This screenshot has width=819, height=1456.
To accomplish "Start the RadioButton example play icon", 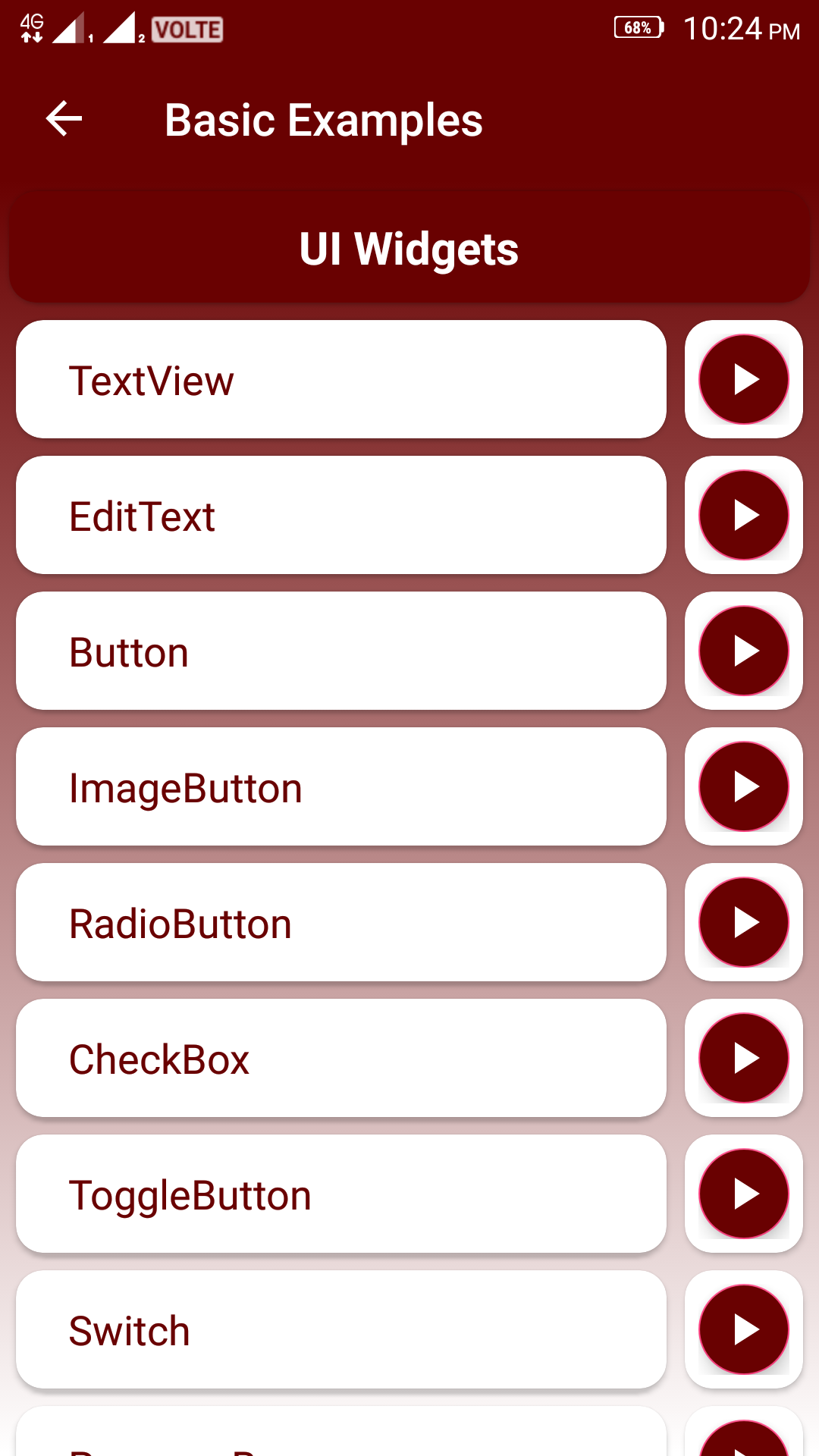I will tap(744, 922).
